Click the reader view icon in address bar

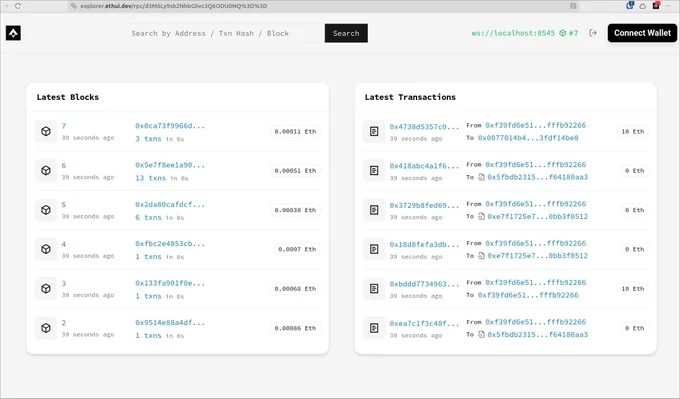pos(573,6)
